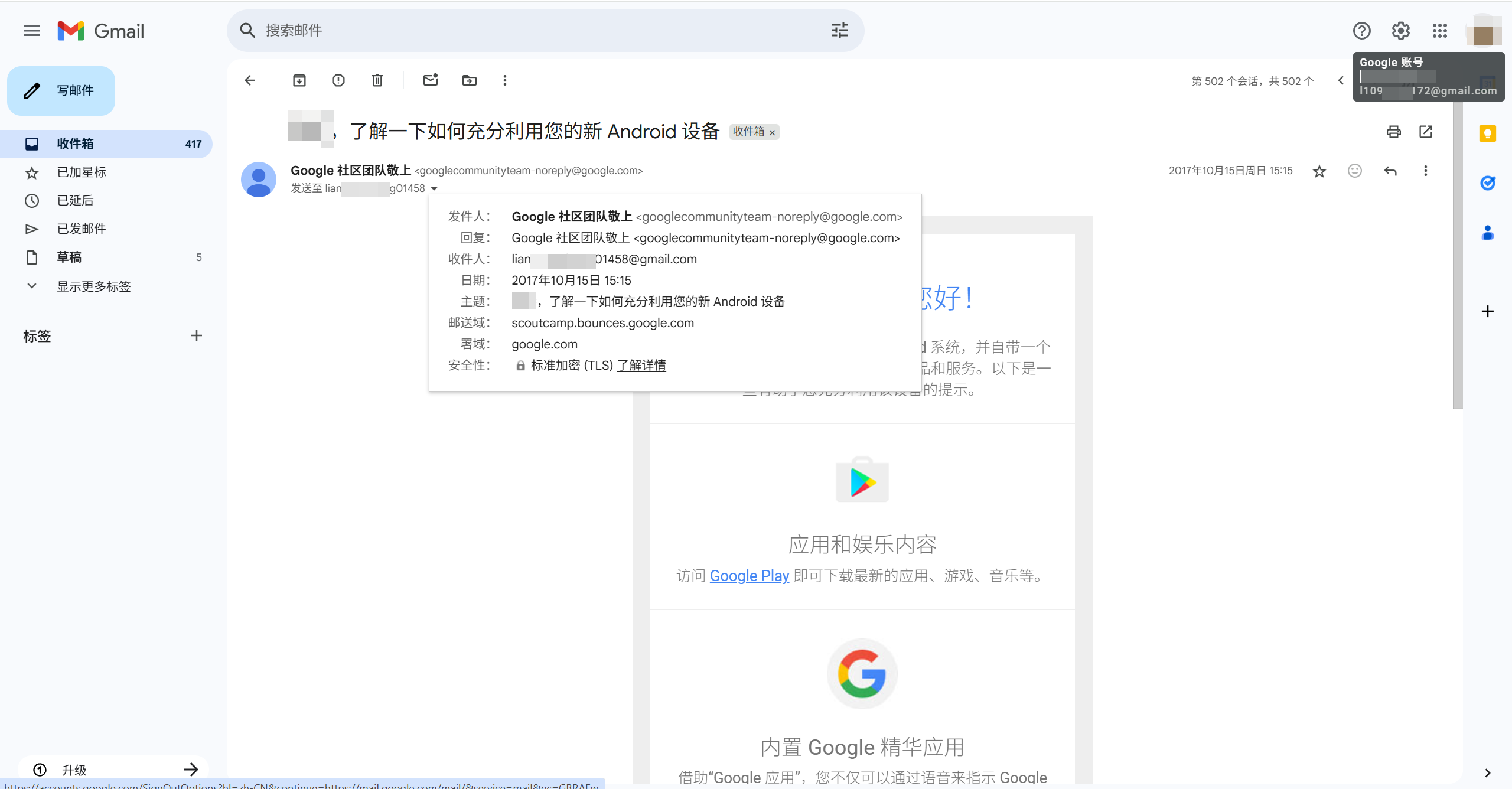Click the message date 2017年10月15日周日 15:15

point(1231,171)
